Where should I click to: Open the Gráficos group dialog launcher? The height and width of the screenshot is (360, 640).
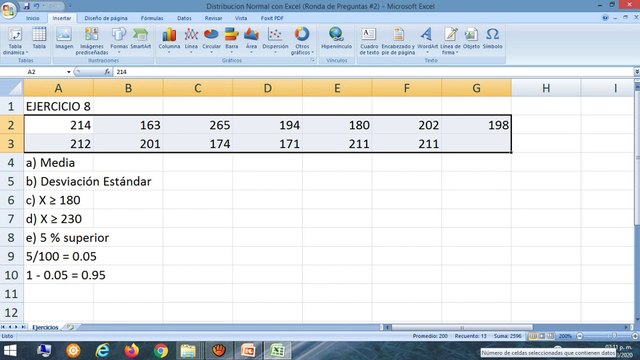pyautogui.click(x=313, y=60)
